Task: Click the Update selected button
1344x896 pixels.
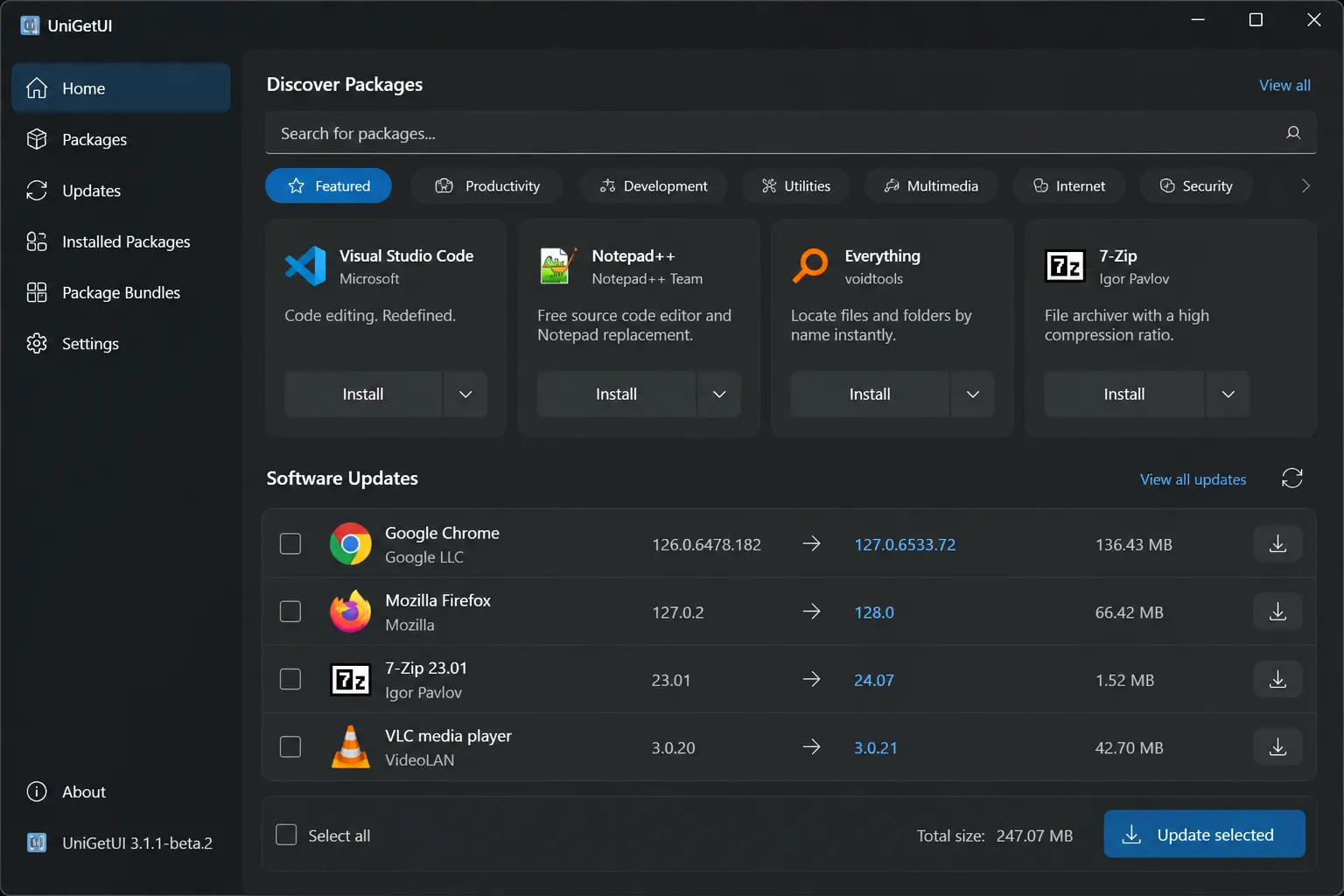Action: point(1205,834)
